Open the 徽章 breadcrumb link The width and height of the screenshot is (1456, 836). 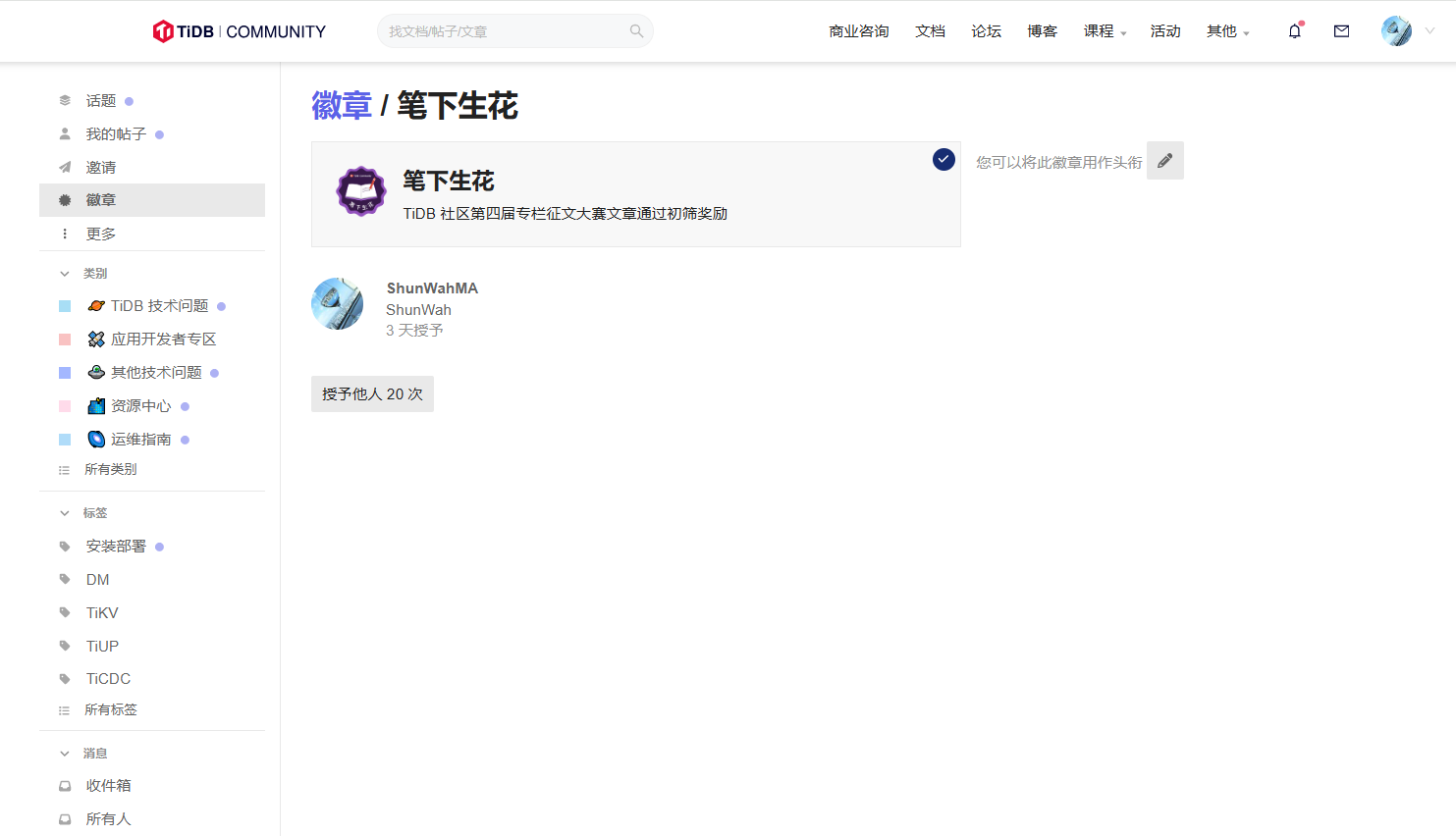[x=341, y=105]
